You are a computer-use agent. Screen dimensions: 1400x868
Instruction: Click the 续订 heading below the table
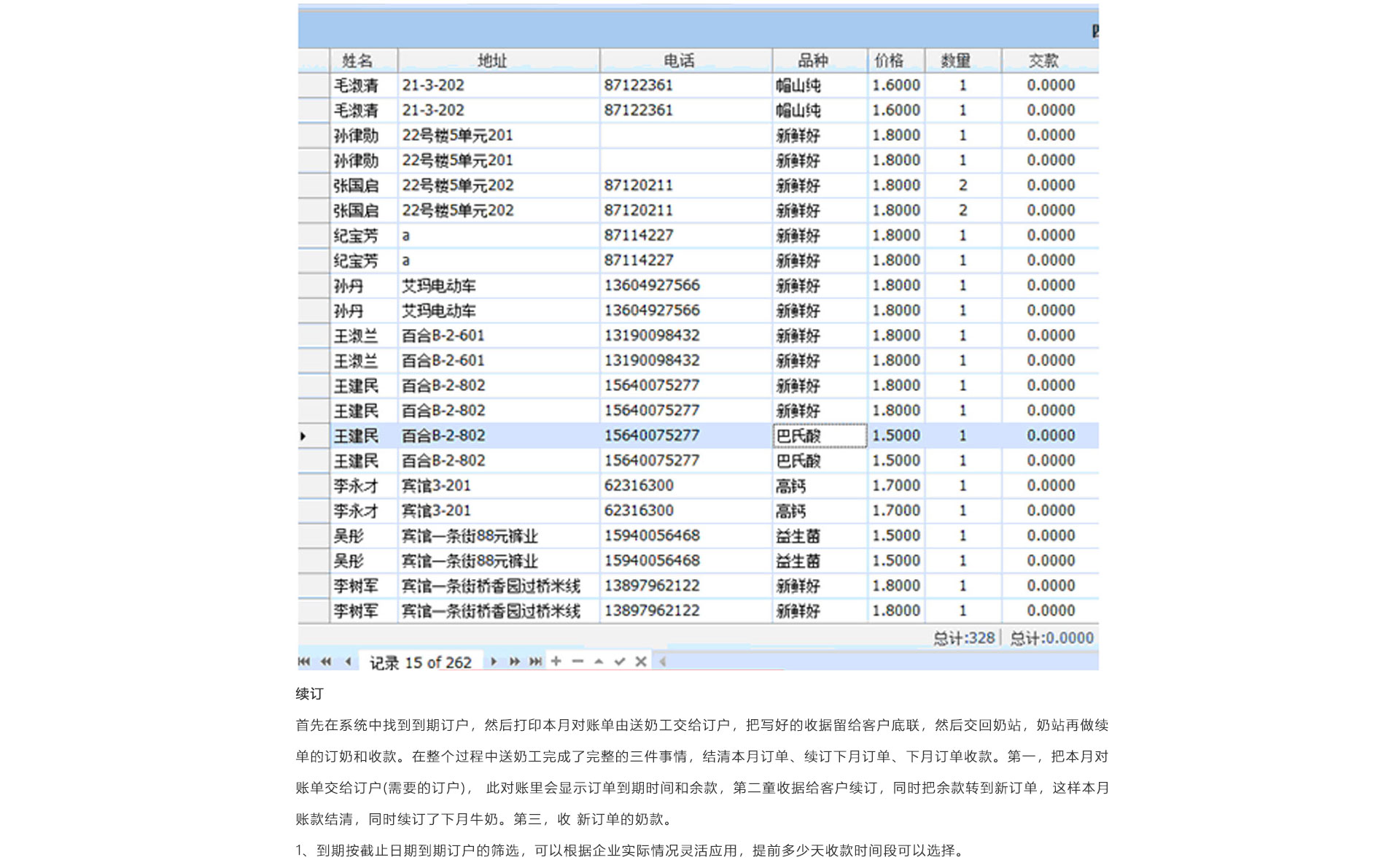click(x=309, y=694)
